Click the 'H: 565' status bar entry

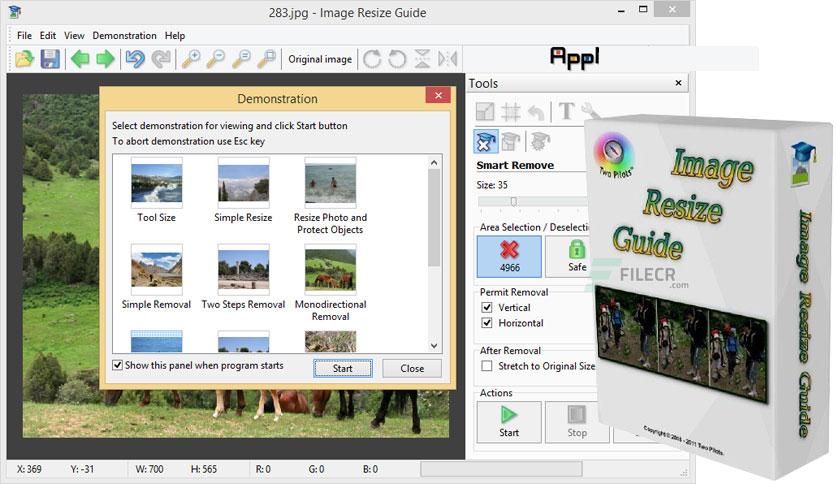[x=204, y=469]
